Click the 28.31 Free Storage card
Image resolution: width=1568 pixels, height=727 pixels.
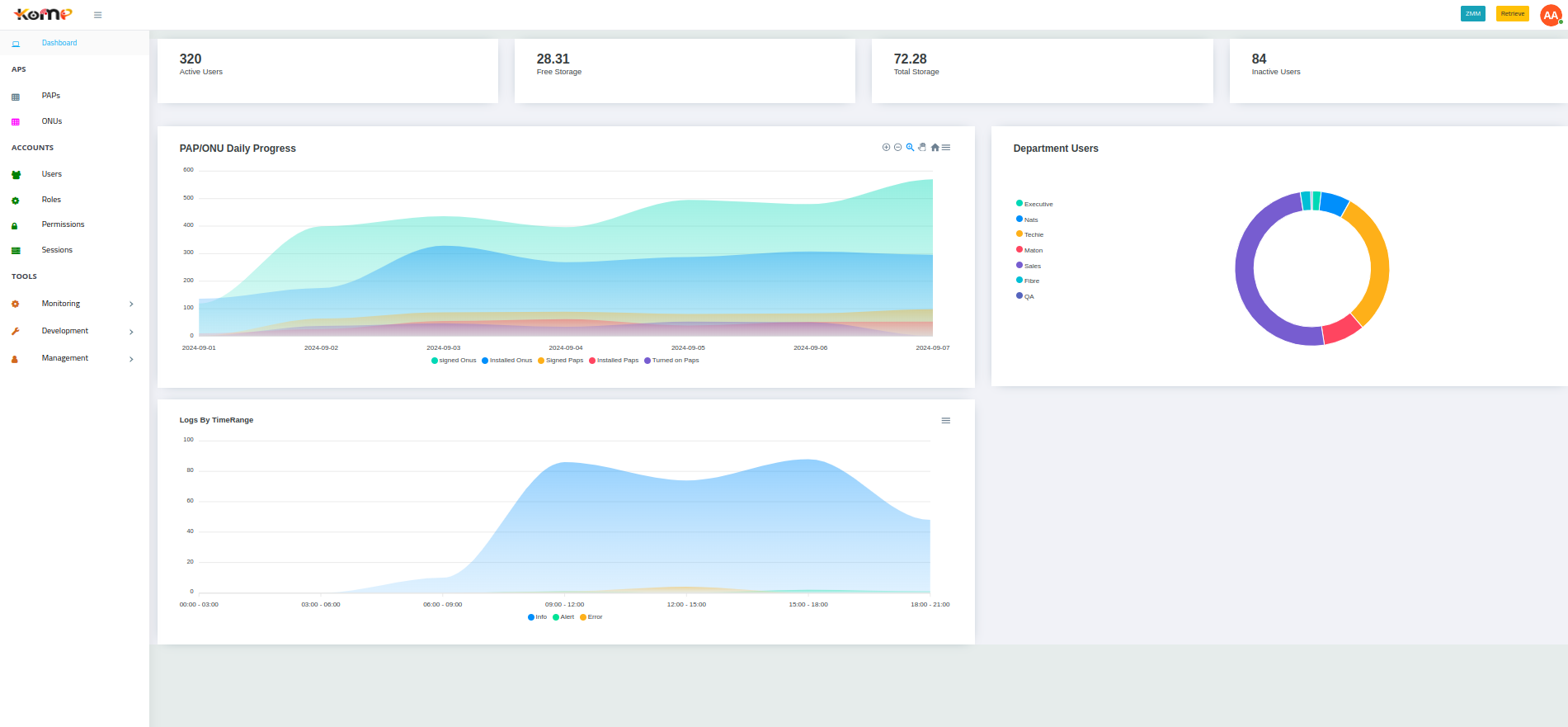point(685,71)
